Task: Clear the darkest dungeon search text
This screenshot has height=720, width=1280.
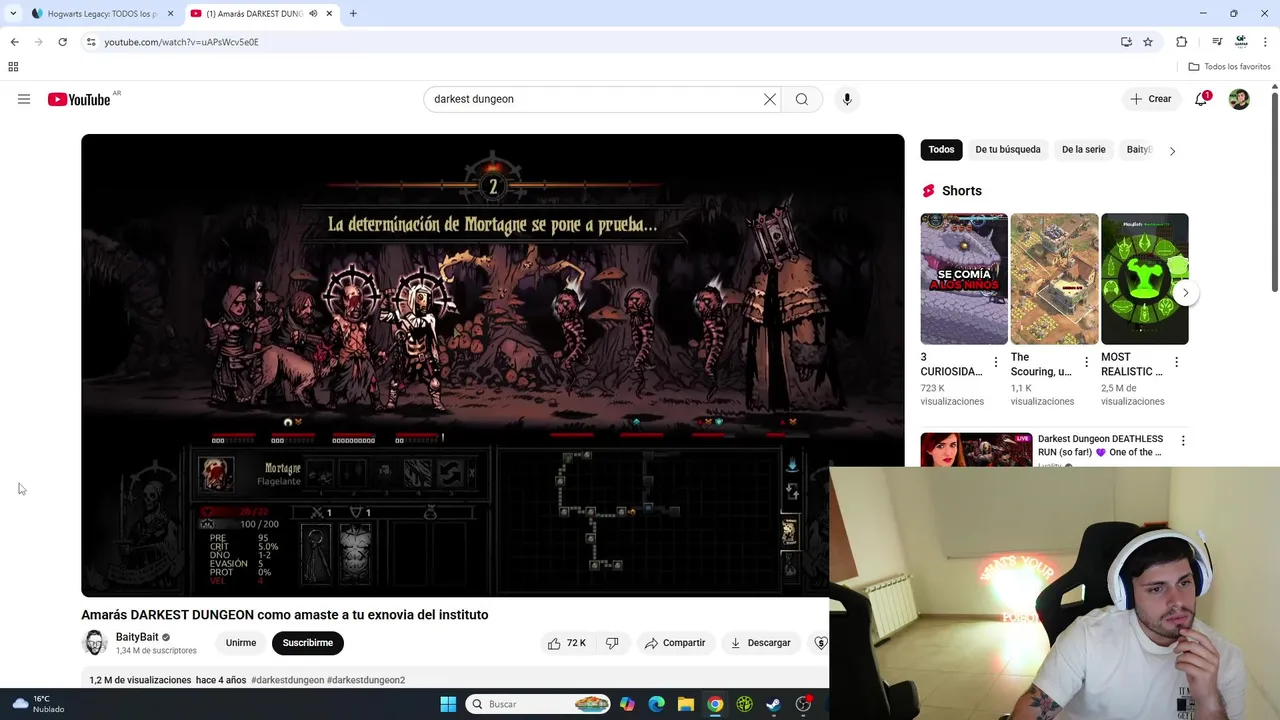Action: (x=770, y=99)
